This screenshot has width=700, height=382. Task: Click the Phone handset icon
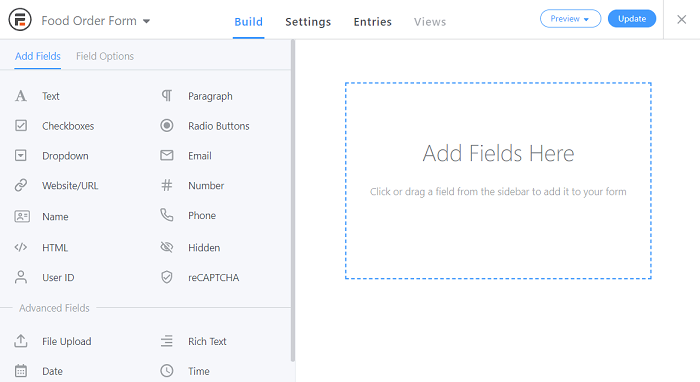[x=167, y=215]
